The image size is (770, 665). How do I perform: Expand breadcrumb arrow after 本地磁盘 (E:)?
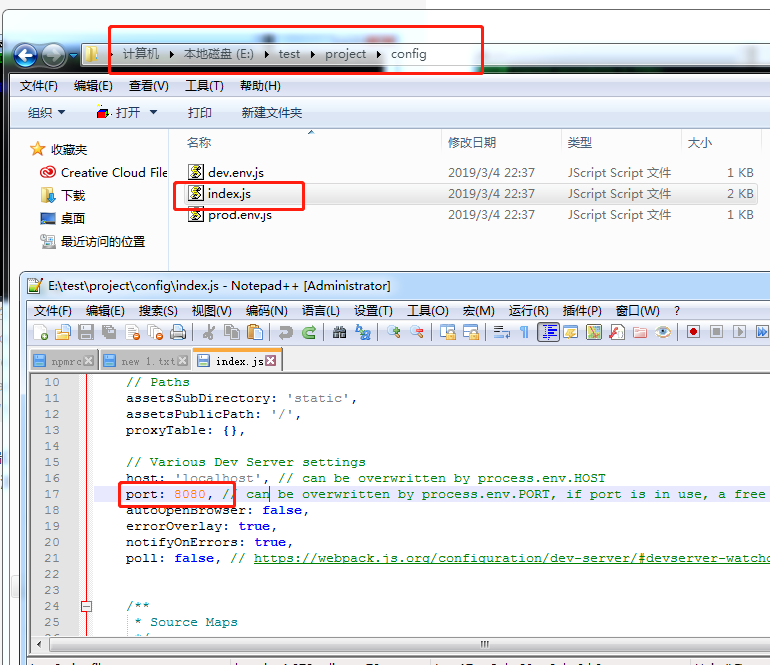coord(267,54)
